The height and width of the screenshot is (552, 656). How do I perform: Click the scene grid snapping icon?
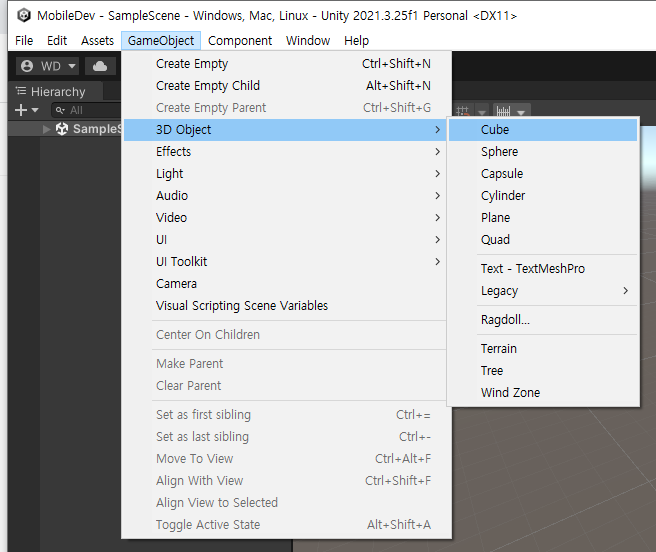coord(463,112)
